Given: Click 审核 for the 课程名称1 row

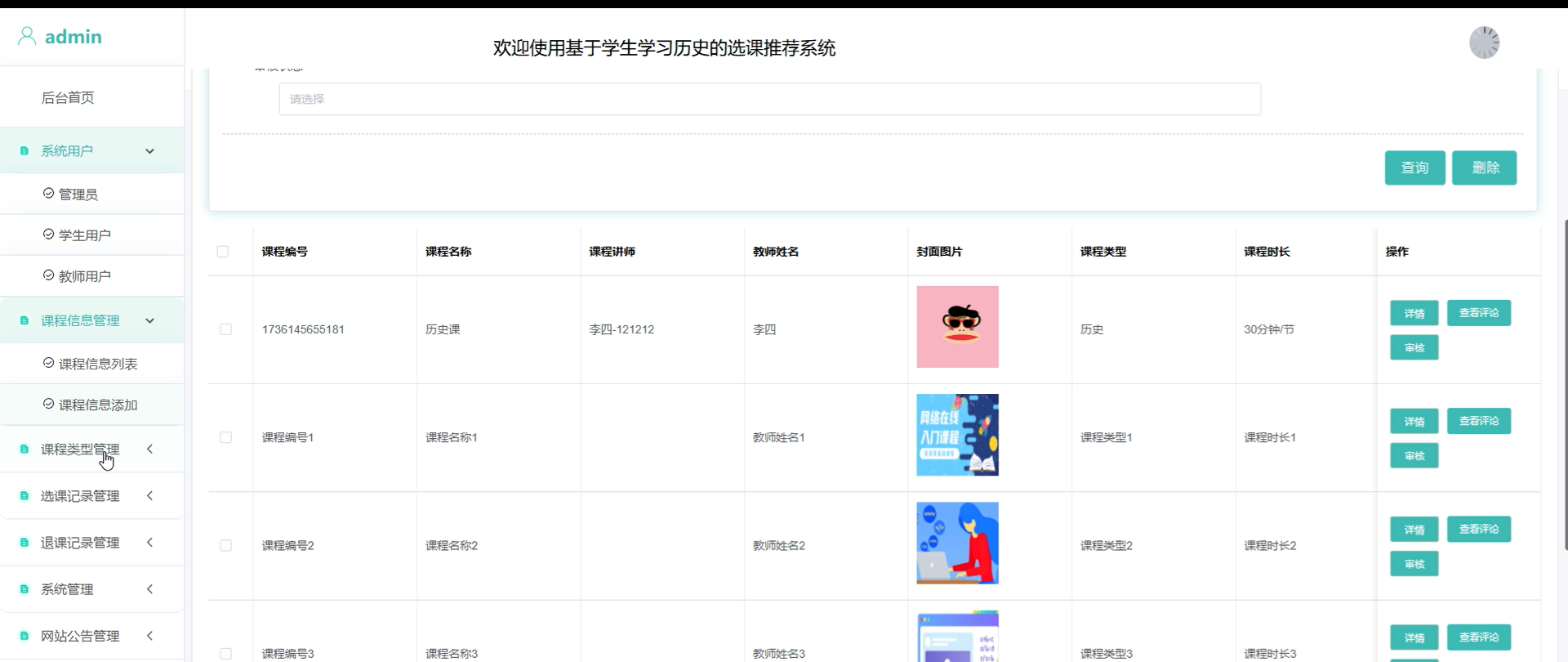Looking at the screenshot, I should coord(1414,455).
